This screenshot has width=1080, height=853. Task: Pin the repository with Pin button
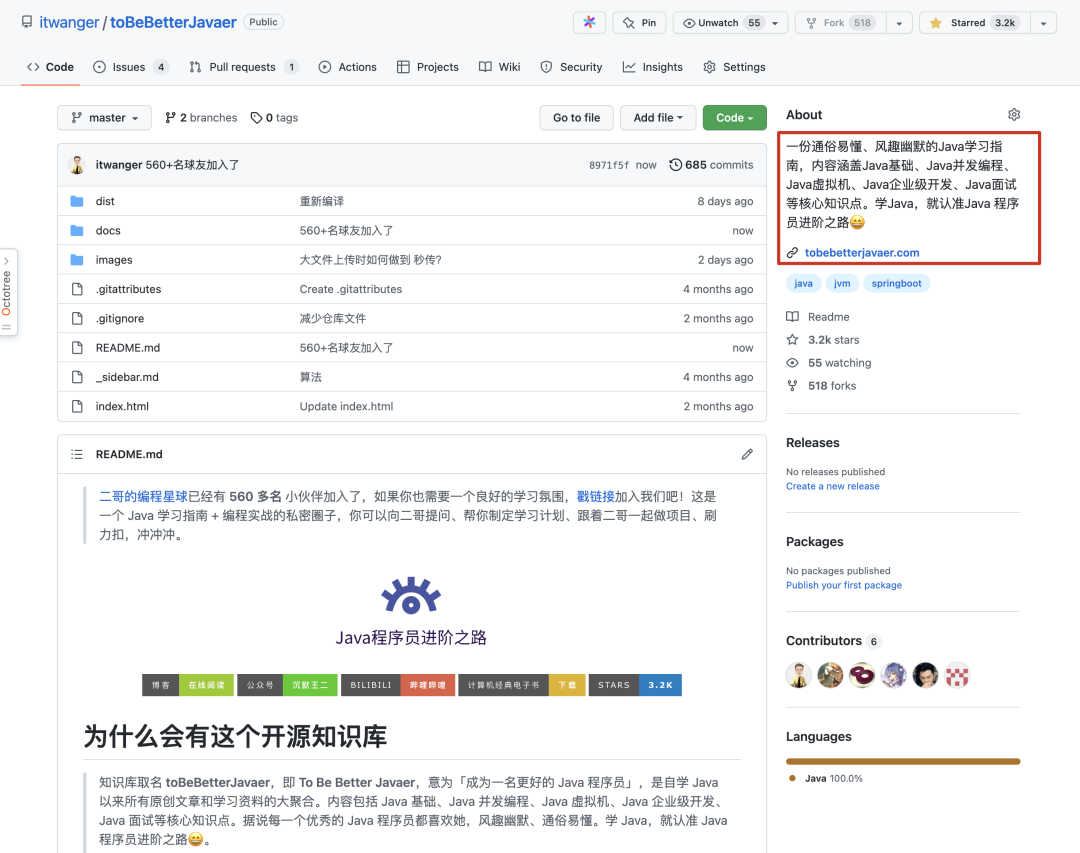(x=639, y=23)
